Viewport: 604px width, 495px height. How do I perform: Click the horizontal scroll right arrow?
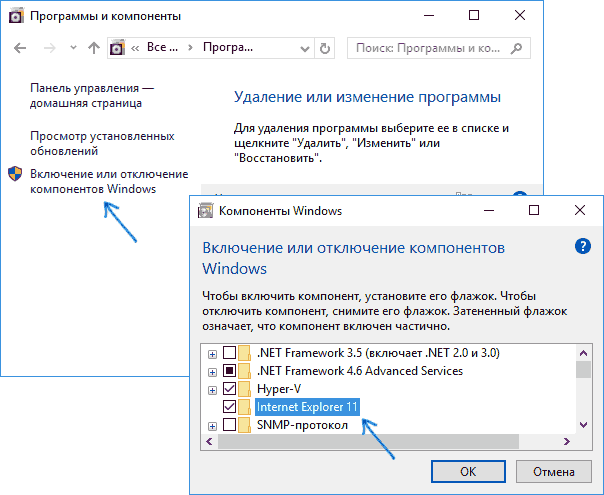567,441
